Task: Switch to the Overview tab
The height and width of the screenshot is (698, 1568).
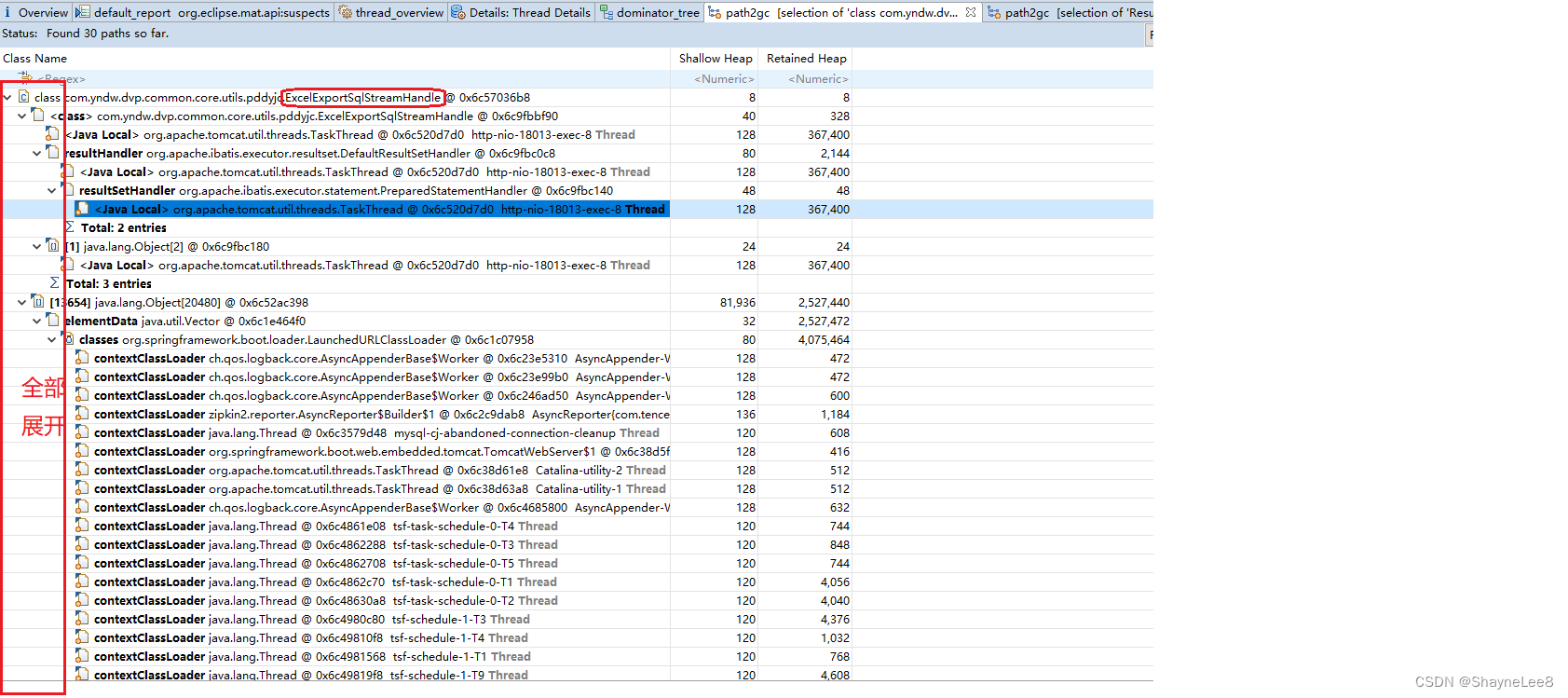Action: pos(35,12)
